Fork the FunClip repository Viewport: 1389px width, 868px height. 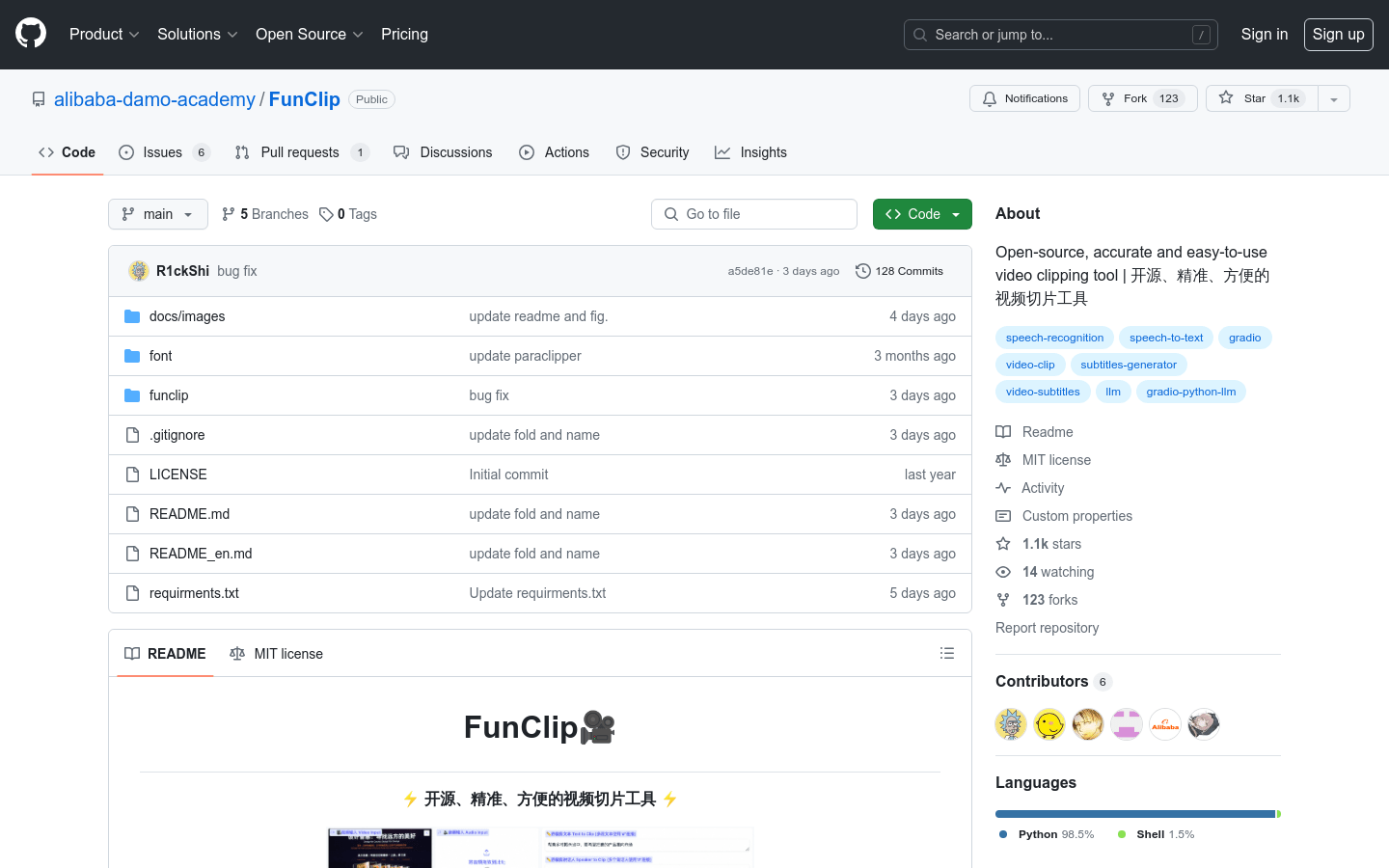point(1142,98)
